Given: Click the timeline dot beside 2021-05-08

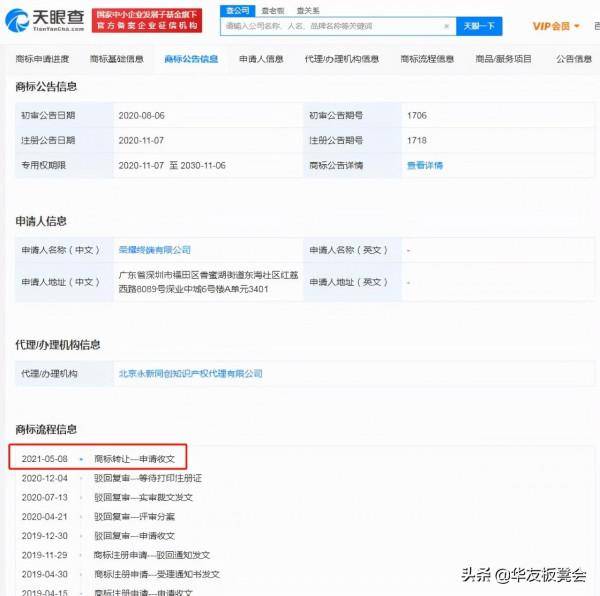Looking at the screenshot, I should coord(81,459).
